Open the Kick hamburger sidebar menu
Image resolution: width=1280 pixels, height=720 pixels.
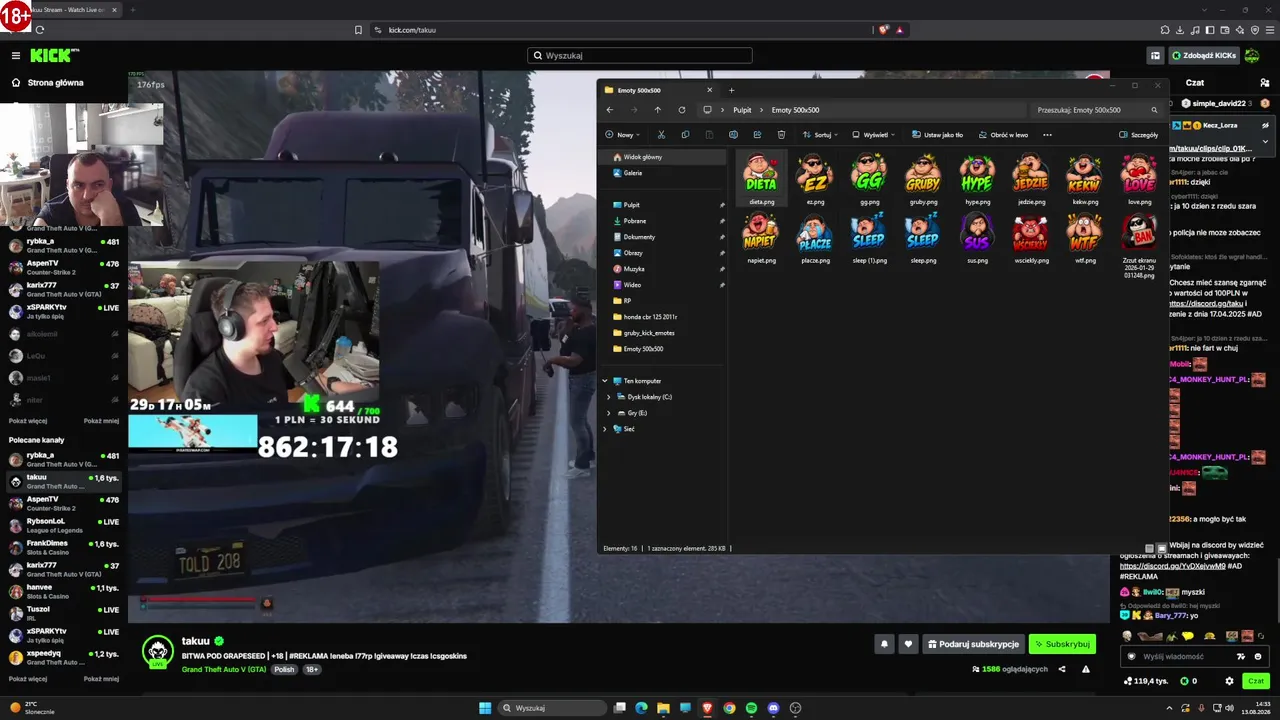[x=16, y=56]
